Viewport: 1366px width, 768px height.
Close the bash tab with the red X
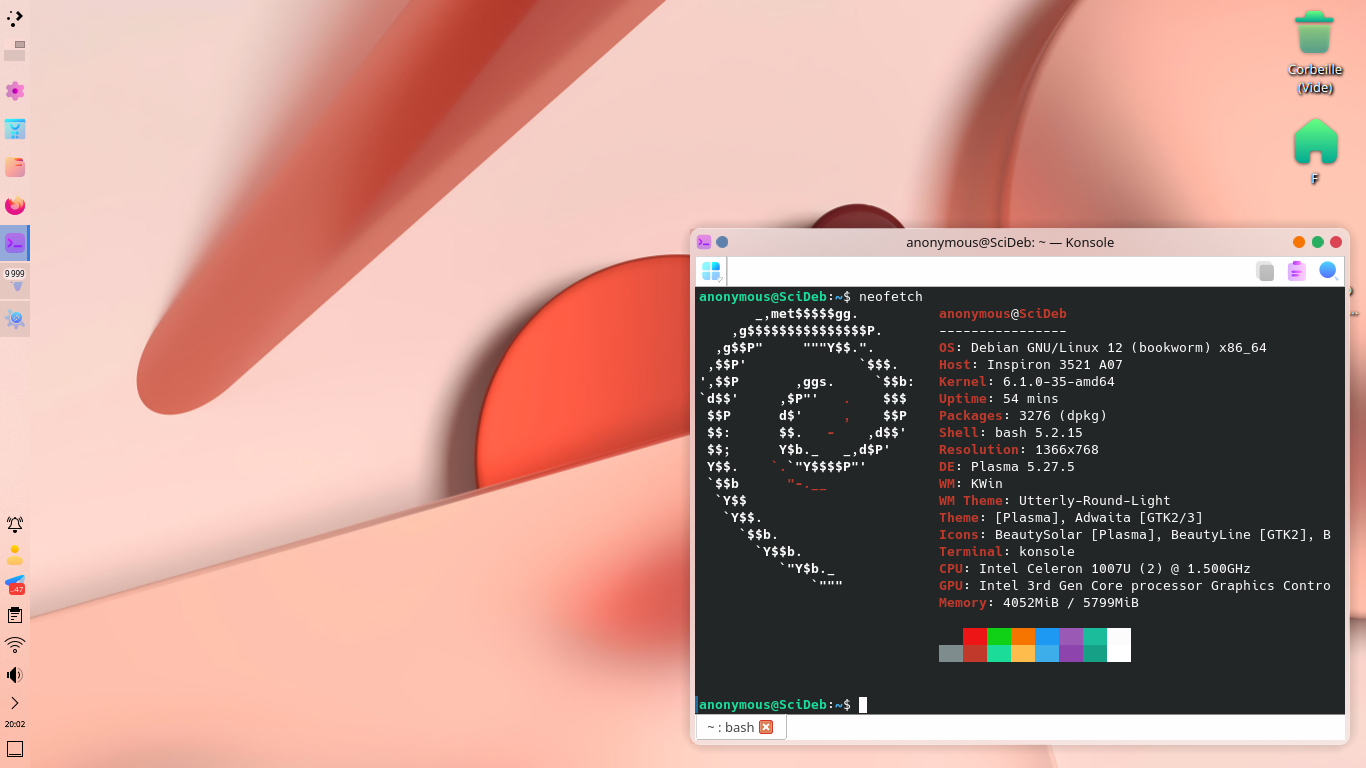[x=766, y=727]
